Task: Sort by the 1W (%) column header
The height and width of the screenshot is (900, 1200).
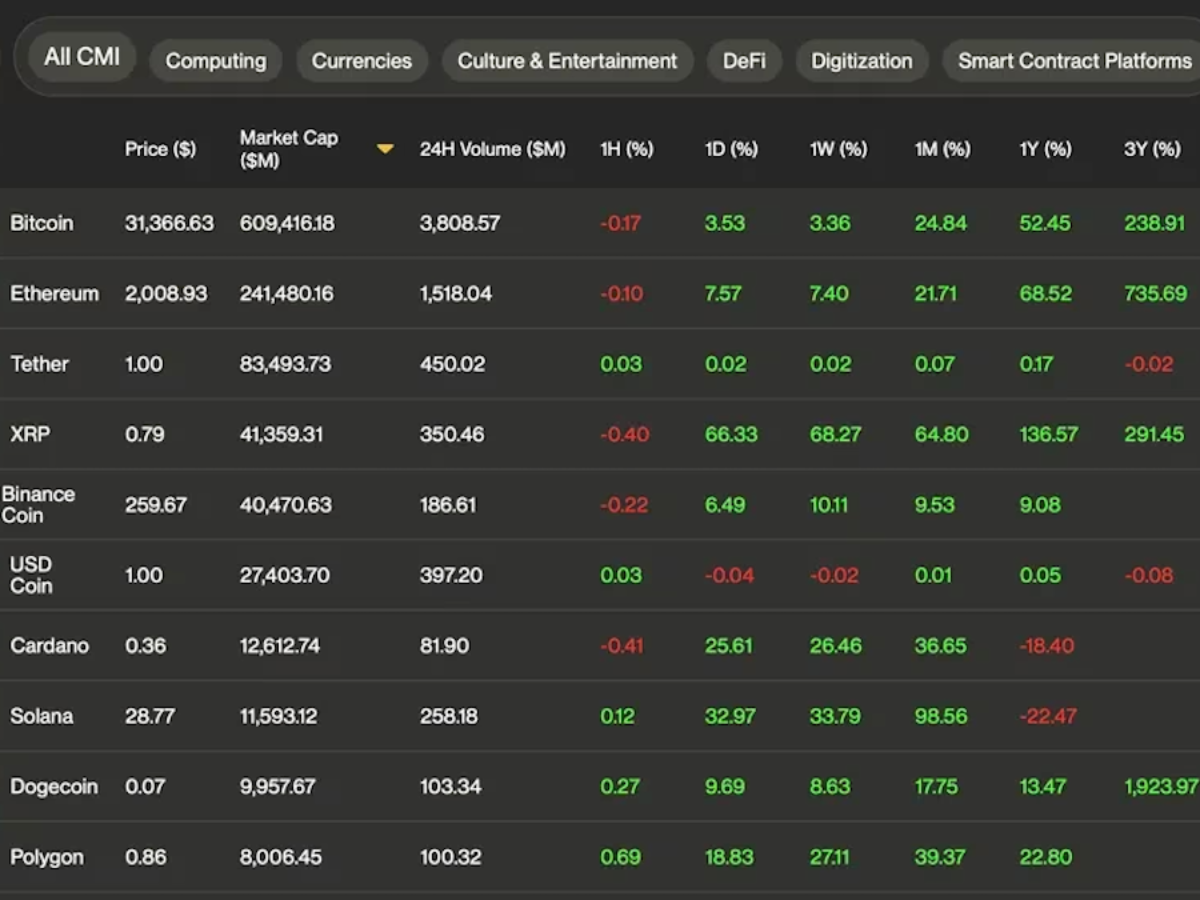Action: [838, 149]
